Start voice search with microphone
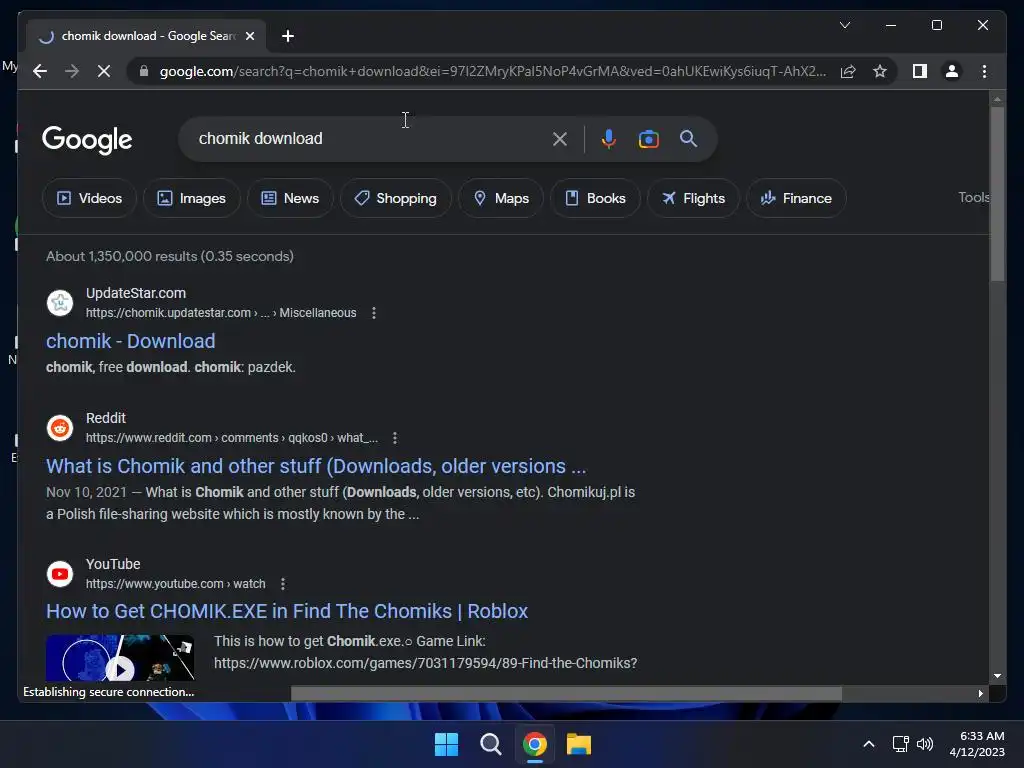 [x=609, y=139]
